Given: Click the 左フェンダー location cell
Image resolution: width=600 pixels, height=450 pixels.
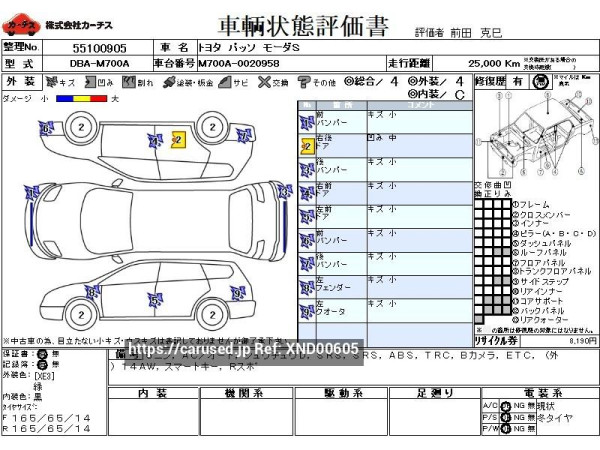Looking at the screenshot, I should pyautogui.click(x=342, y=288).
